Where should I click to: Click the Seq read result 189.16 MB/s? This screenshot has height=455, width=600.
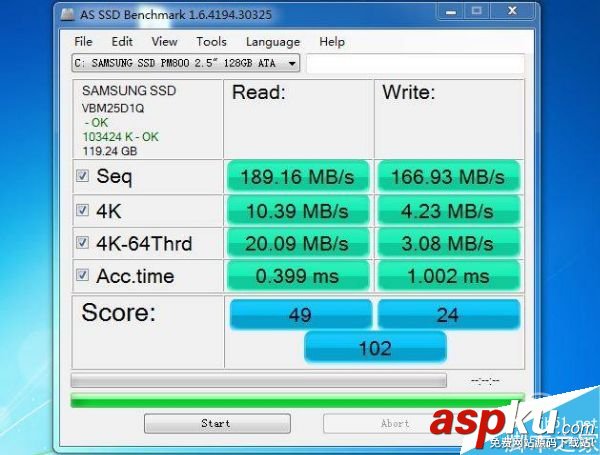tap(298, 176)
